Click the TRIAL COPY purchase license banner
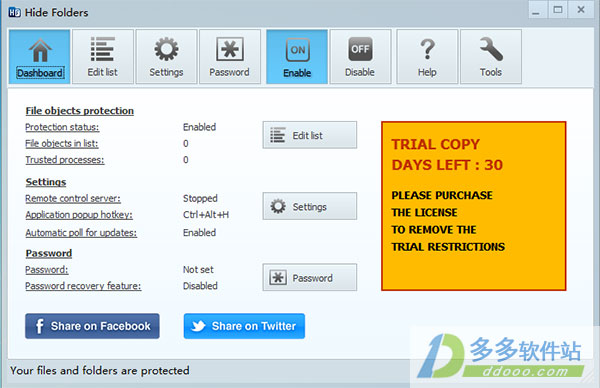 point(473,206)
